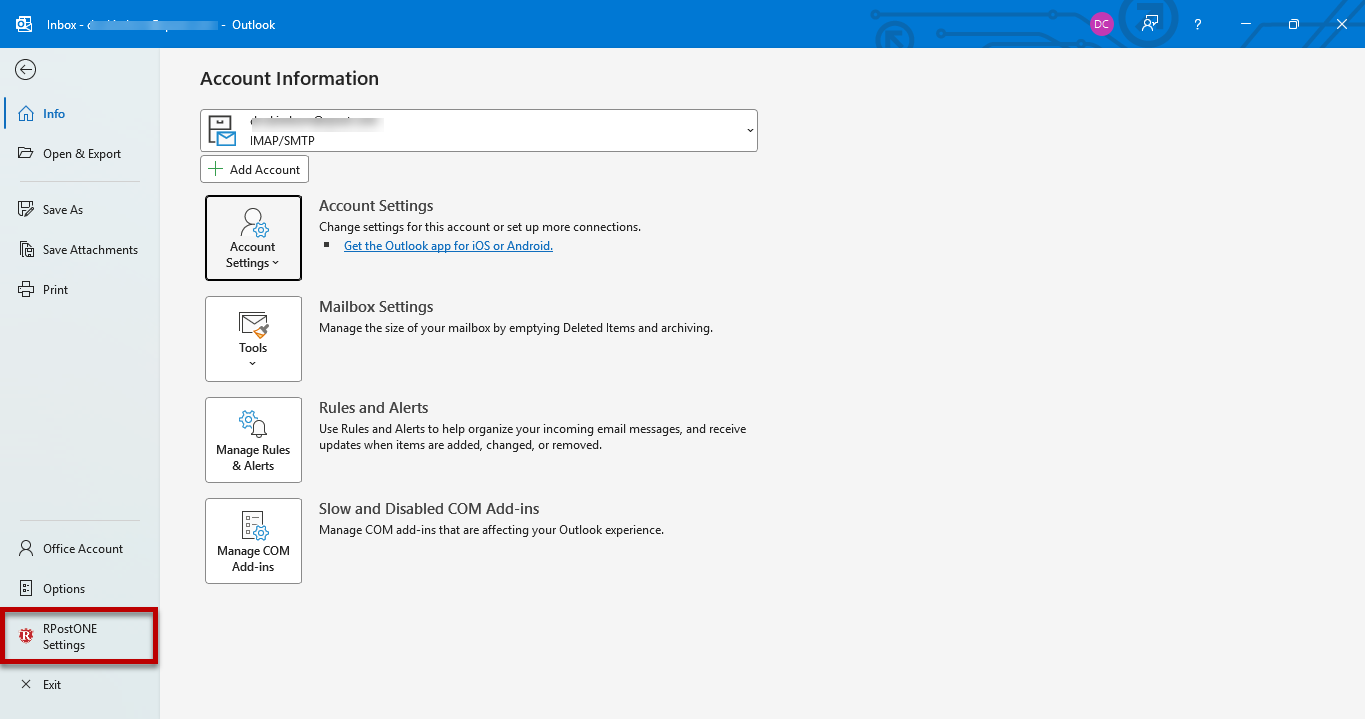
Task: Expand the Tools dropdown button
Action: (253, 339)
